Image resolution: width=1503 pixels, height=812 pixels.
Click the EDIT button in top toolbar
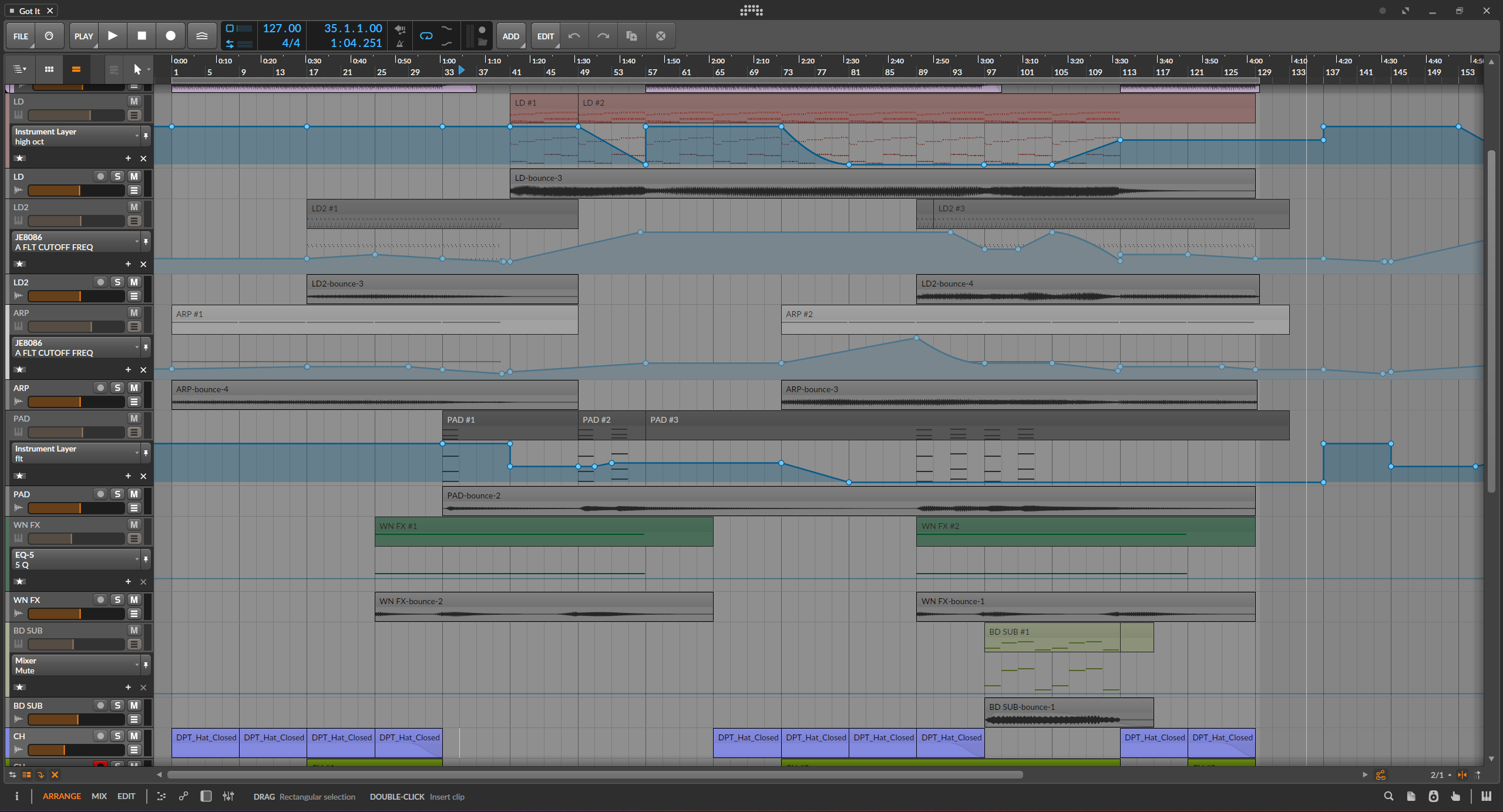(x=545, y=36)
